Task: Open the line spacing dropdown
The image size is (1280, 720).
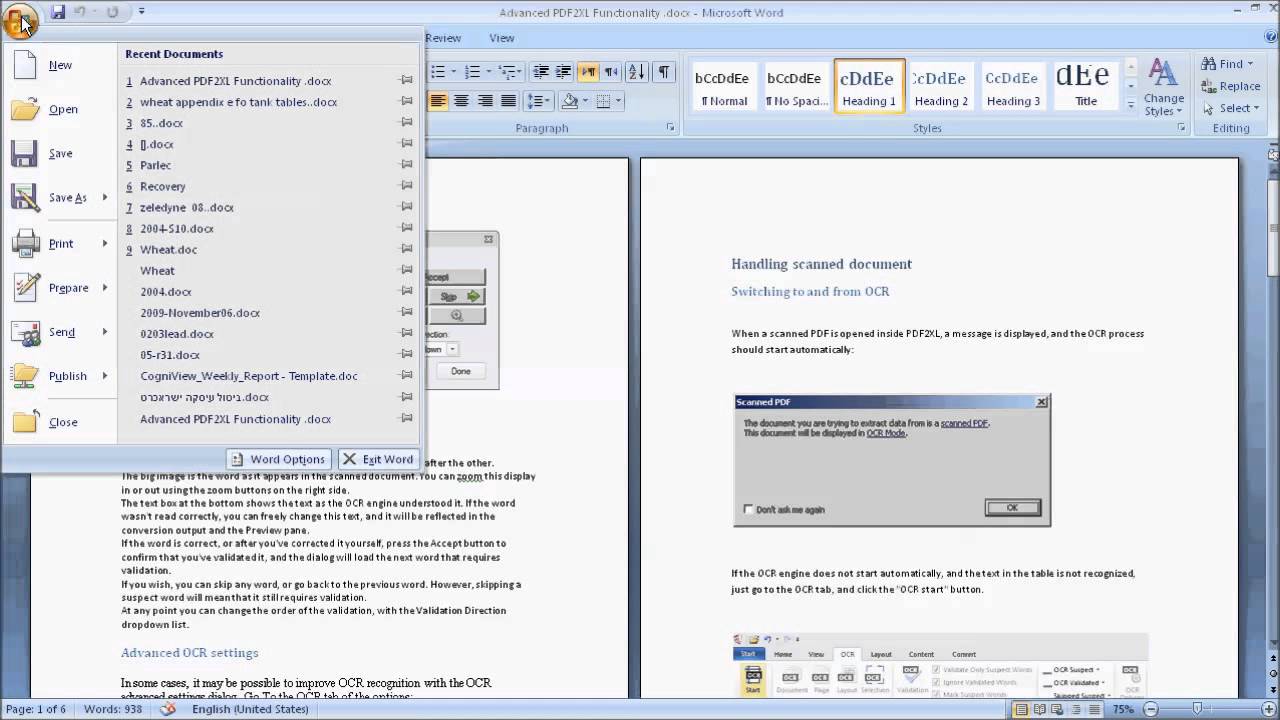Action: click(540, 101)
